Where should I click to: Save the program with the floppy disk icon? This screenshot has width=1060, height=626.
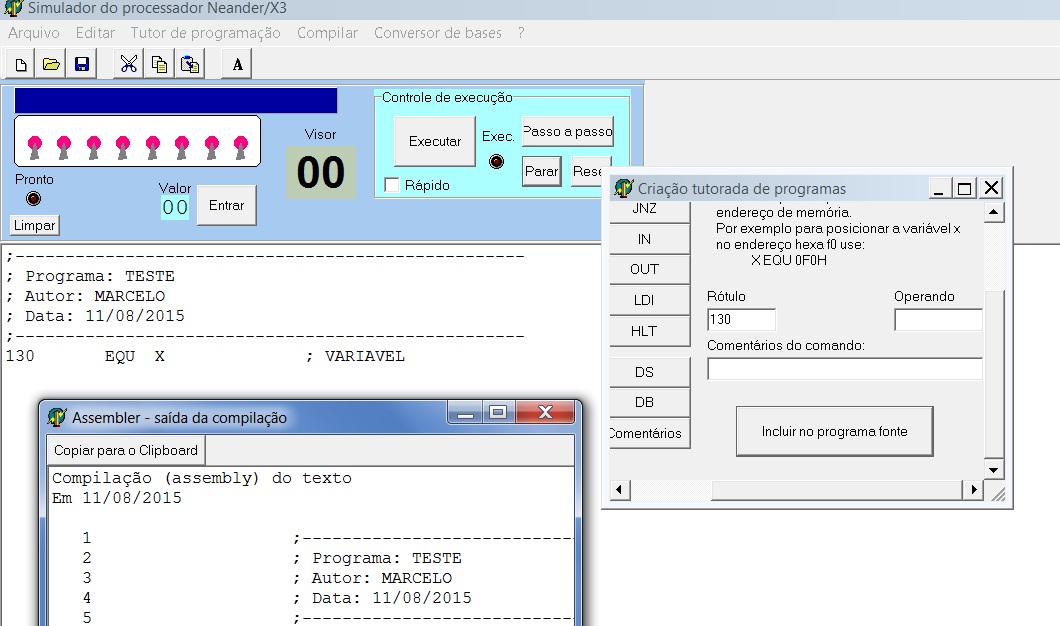pos(82,64)
